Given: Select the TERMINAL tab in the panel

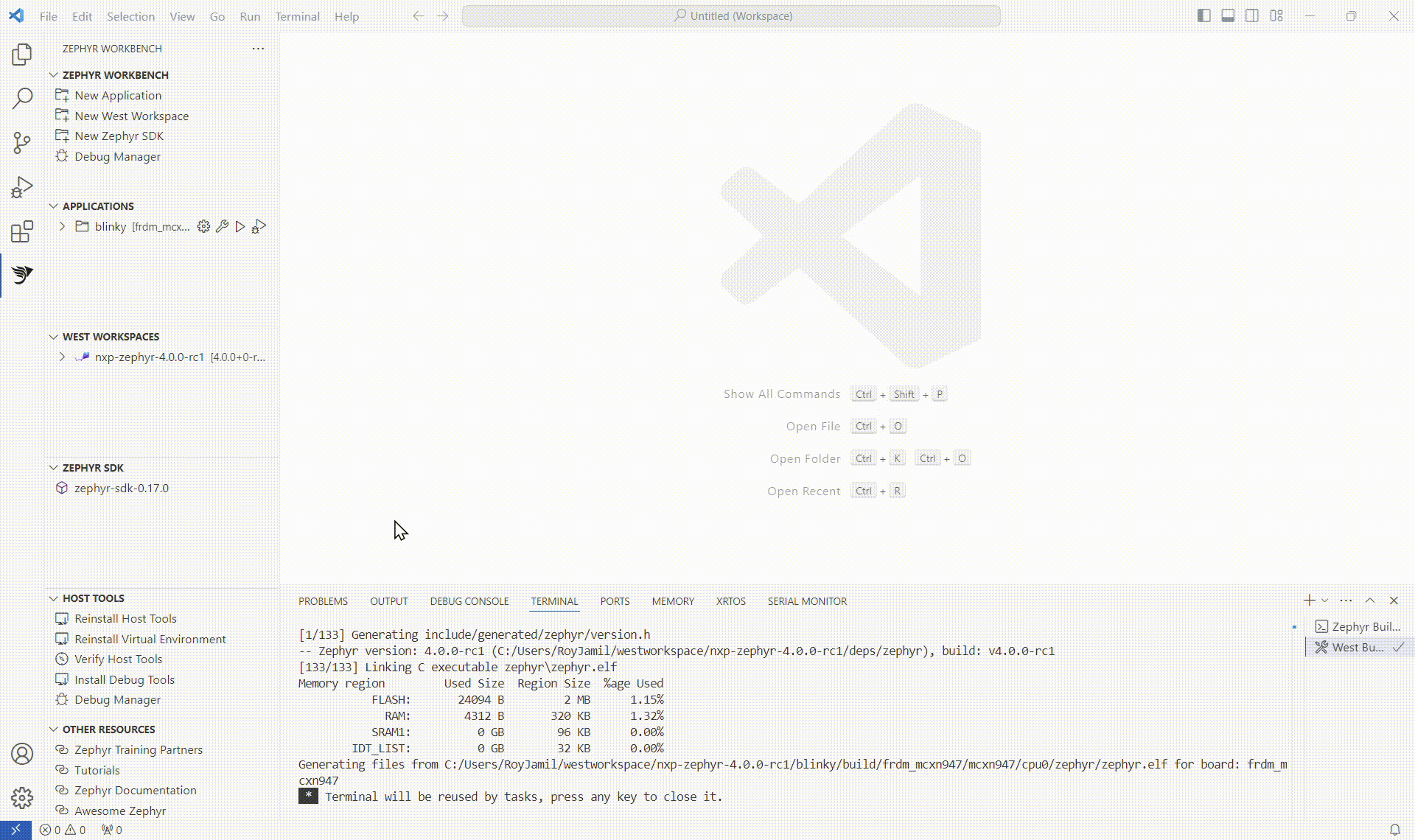Looking at the screenshot, I should tap(554, 600).
